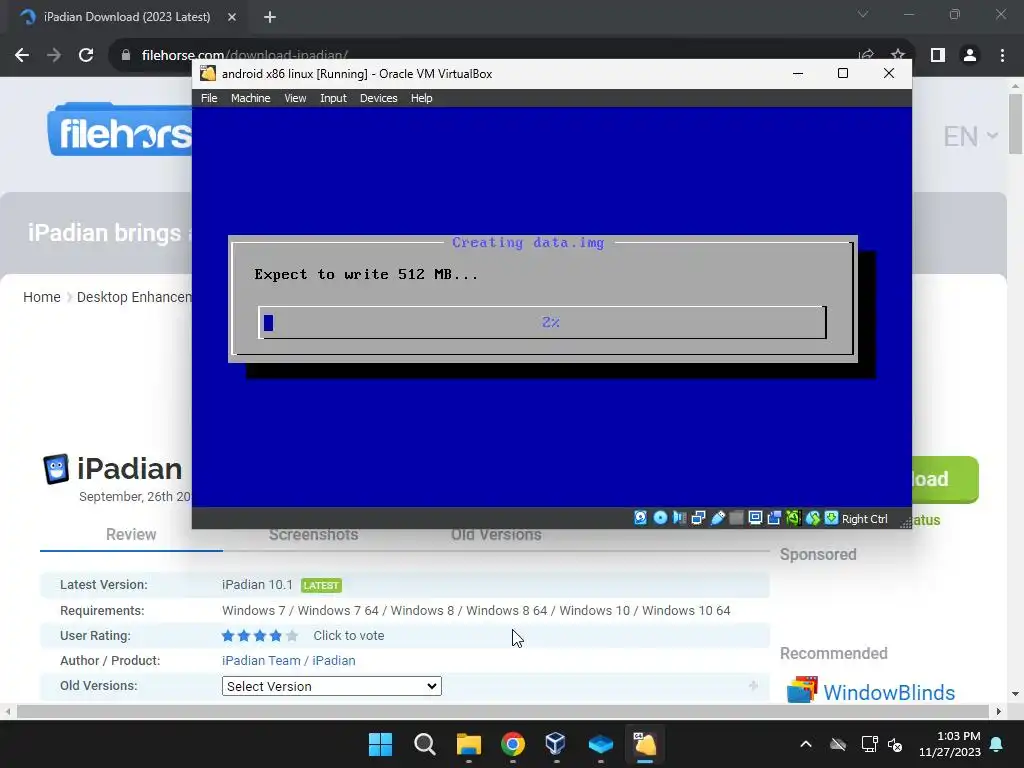Click the recording indicator in VirtualBox status bar
Screen dimensions: 1024x768
(x=774, y=518)
